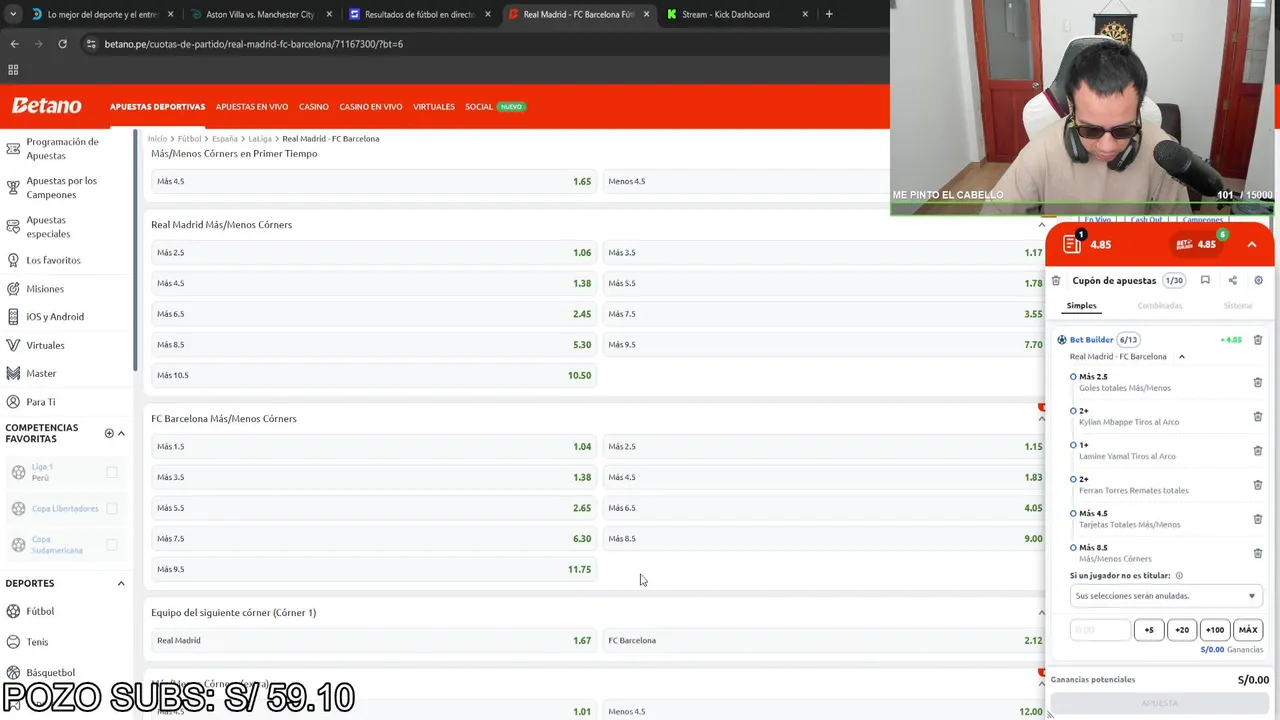This screenshot has width=1280, height=720.
Task: Collapse Real Madrid - FC Barcelona bet builder legs
Action: 1181,357
